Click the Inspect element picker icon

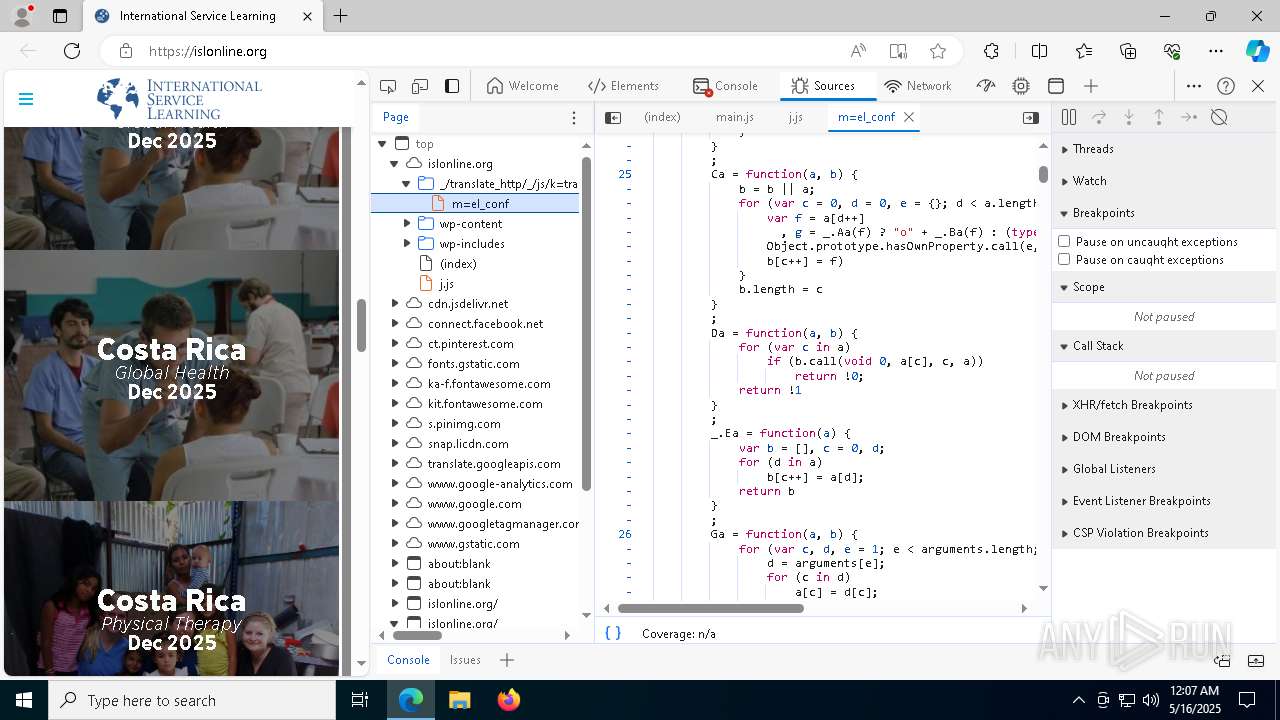388,86
